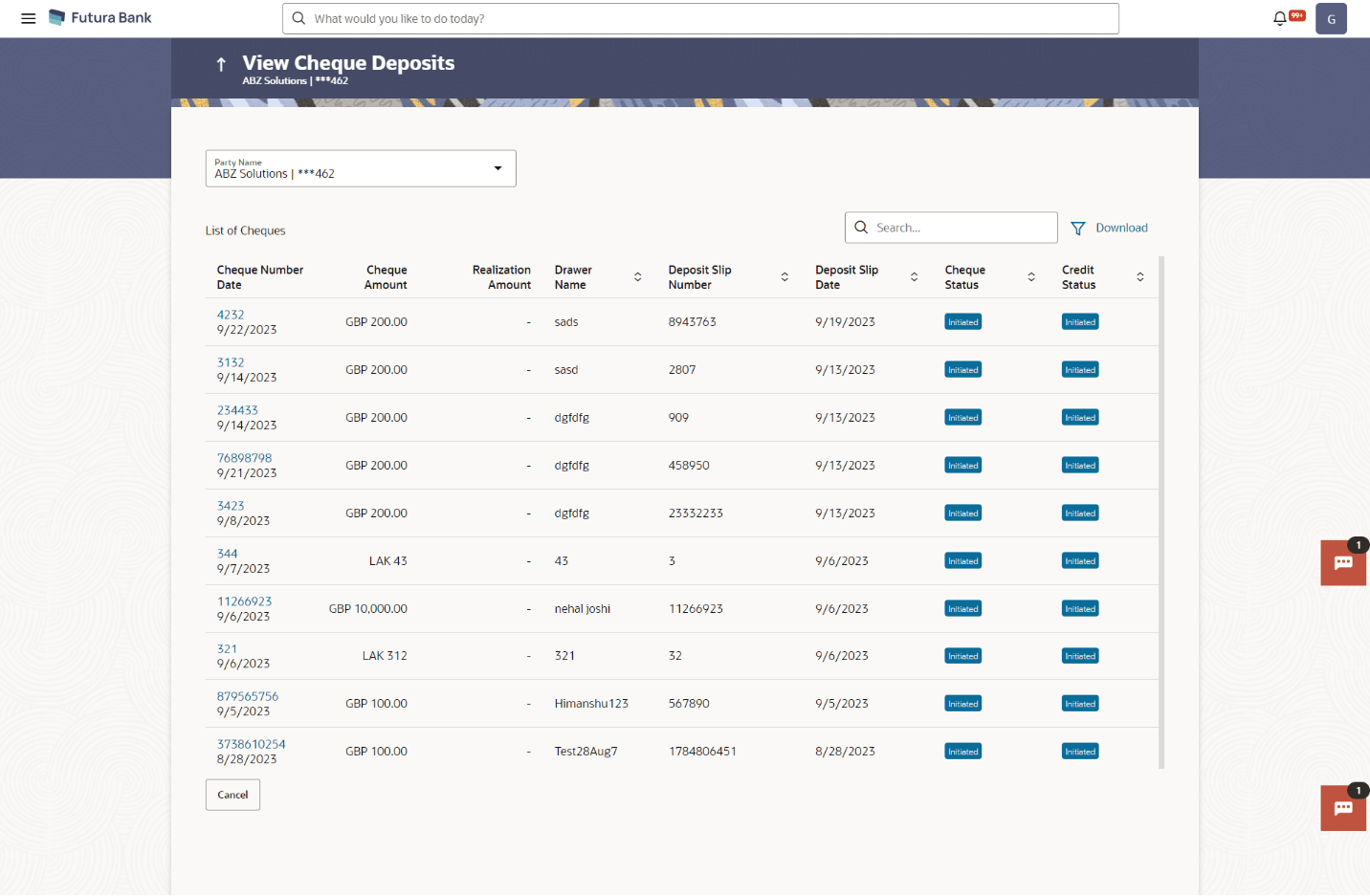This screenshot has height=896, width=1370.
Task: Sort by Deposit Slip Number column
Action: pos(784,277)
